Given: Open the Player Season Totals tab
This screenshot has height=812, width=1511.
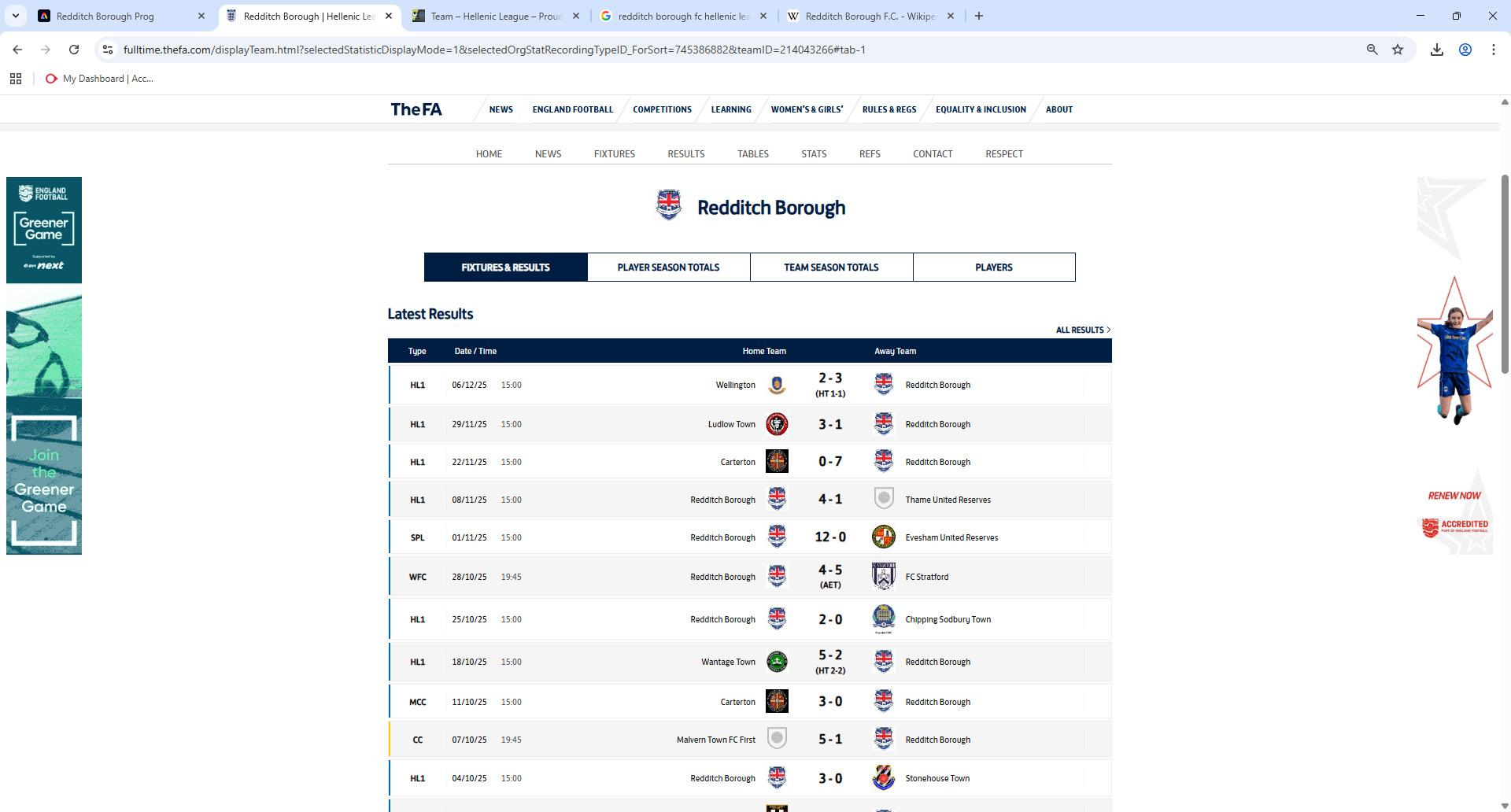Looking at the screenshot, I should [x=668, y=268].
